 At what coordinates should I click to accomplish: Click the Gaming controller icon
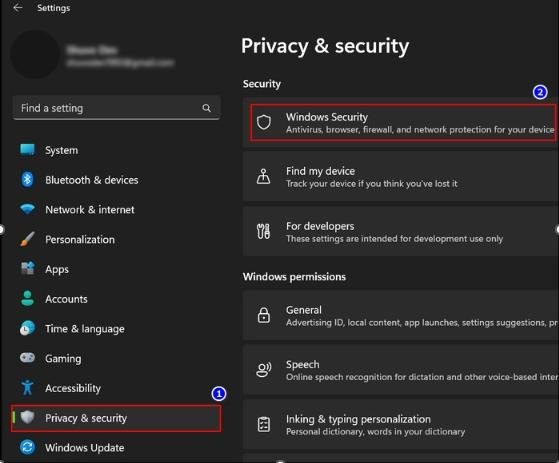coord(27,357)
